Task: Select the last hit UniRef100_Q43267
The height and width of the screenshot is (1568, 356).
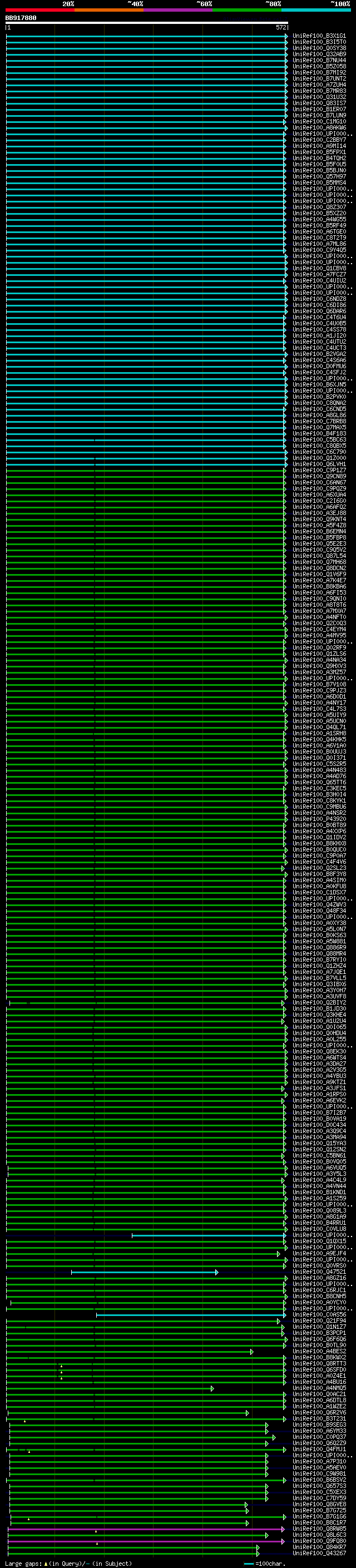Action: coord(319,1554)
